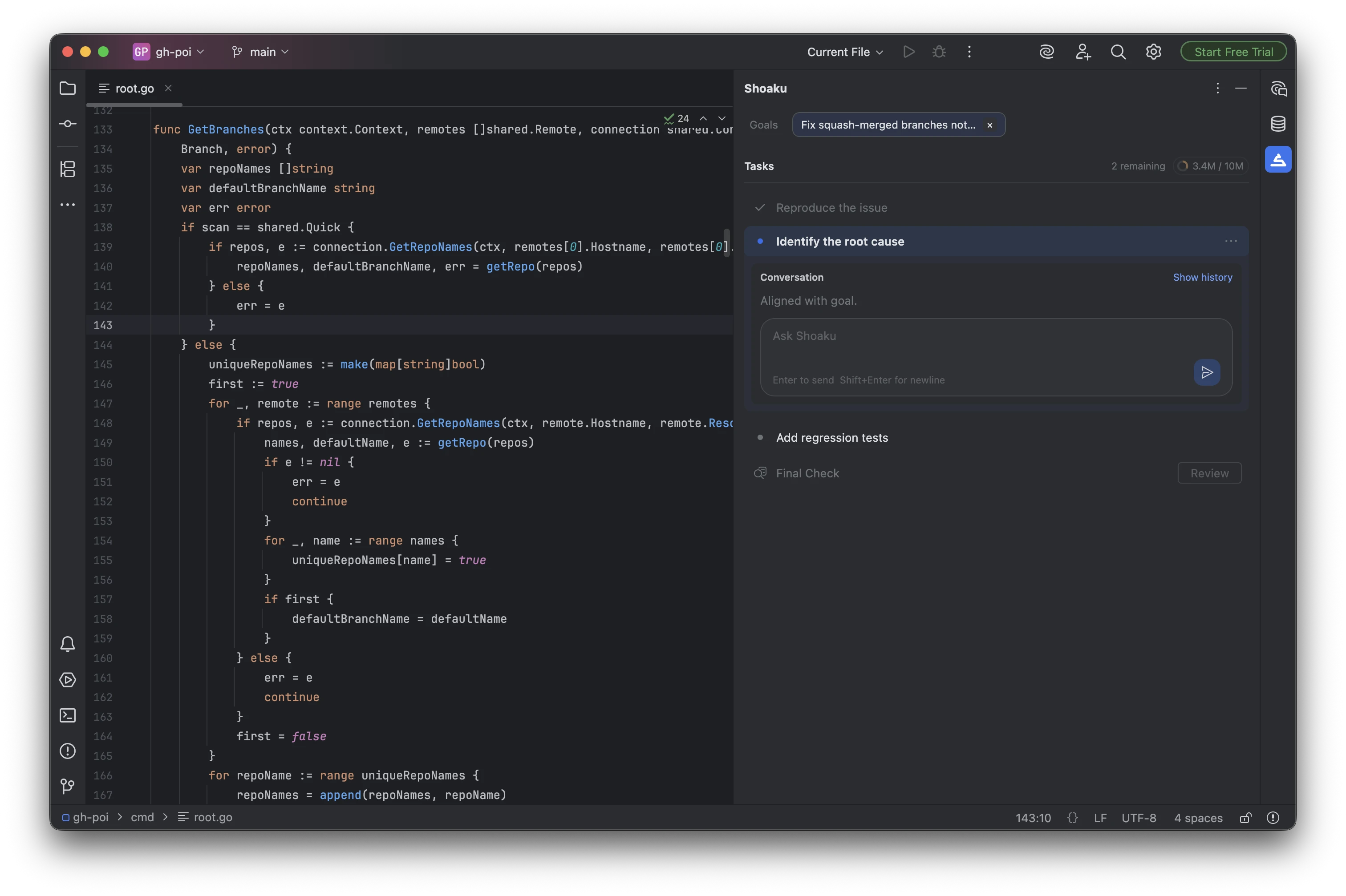
Task: Open options for Identify the root cause task
Action: [1231, 241]
